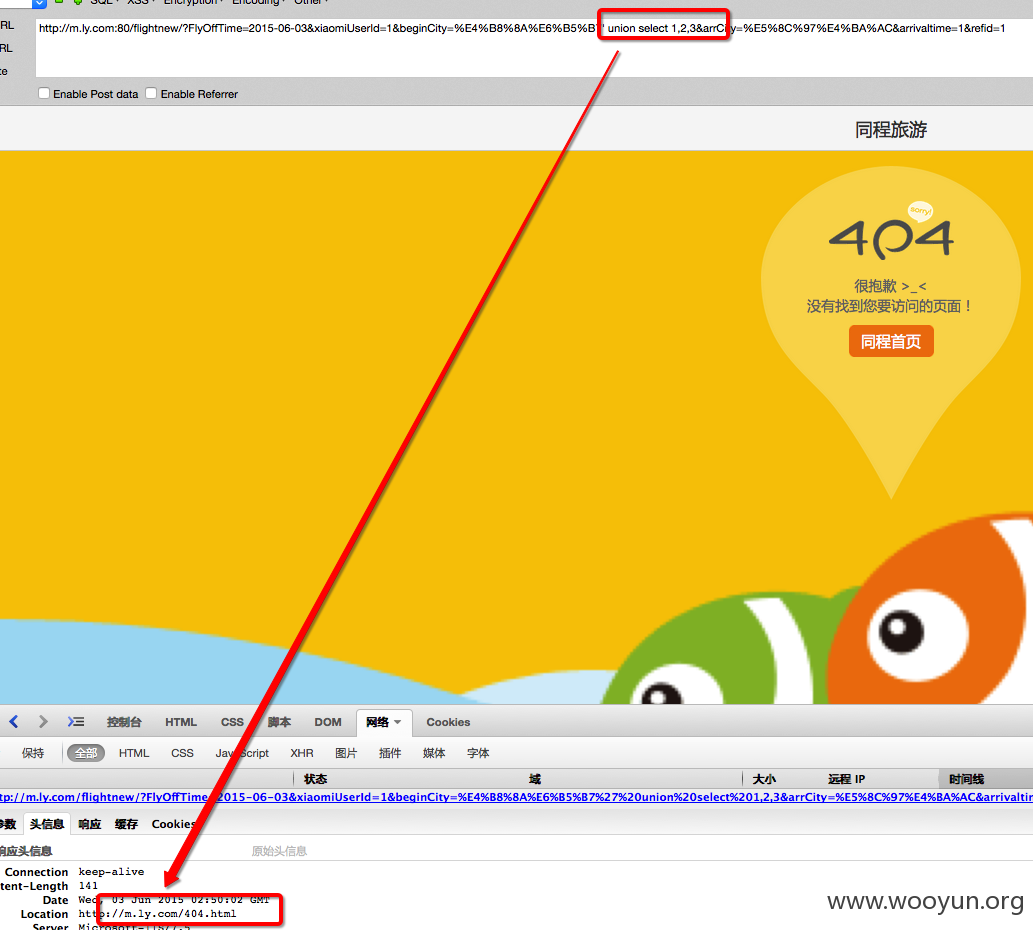Image resolution: width=1033 pixels, height=930 pixels.
Task: Switch to the Firebug CSS panel tab
Action: [232, 723]
